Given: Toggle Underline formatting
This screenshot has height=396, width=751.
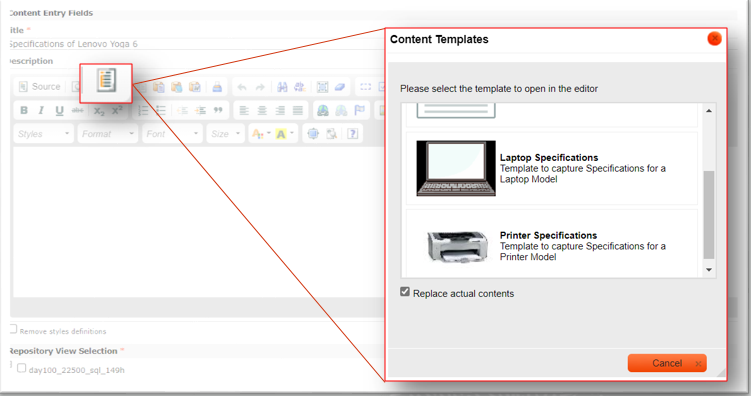Looking at the screenshot, I should coord(59,111).
